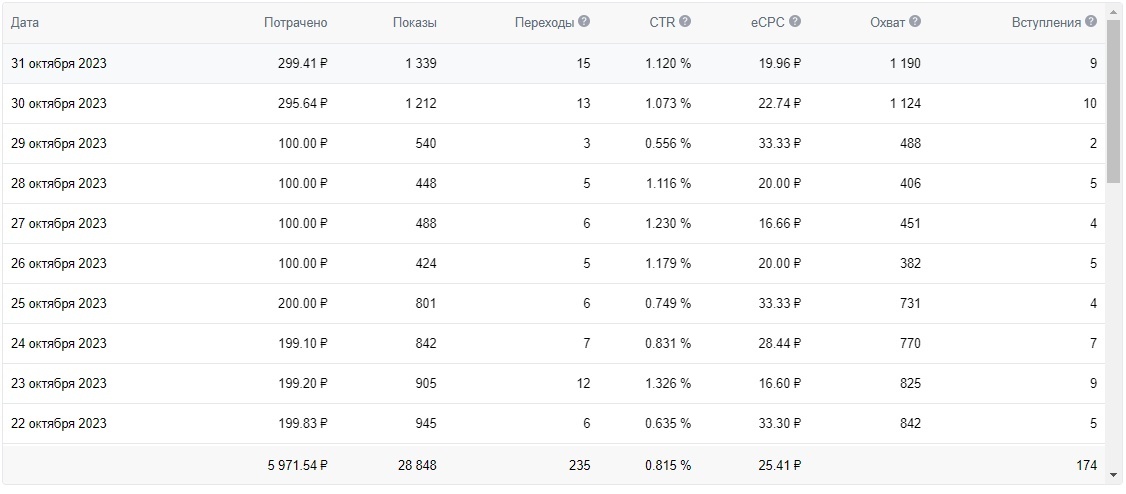Show the Вступления help icon

1091,21
